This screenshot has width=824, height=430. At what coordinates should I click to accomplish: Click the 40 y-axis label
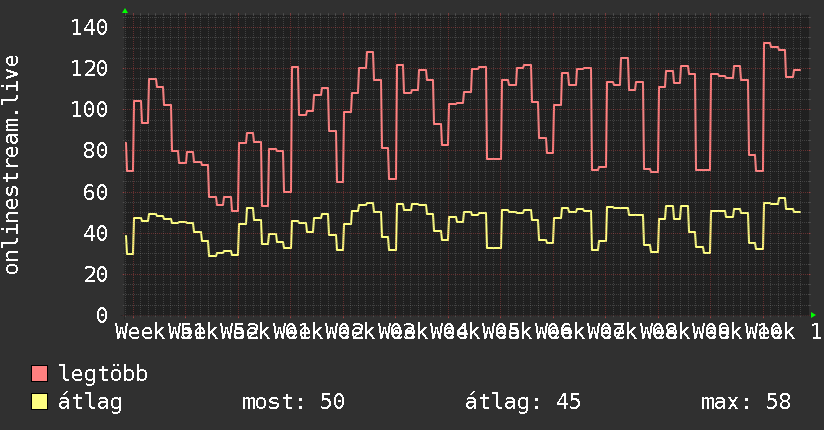click(x=96, y=233)
